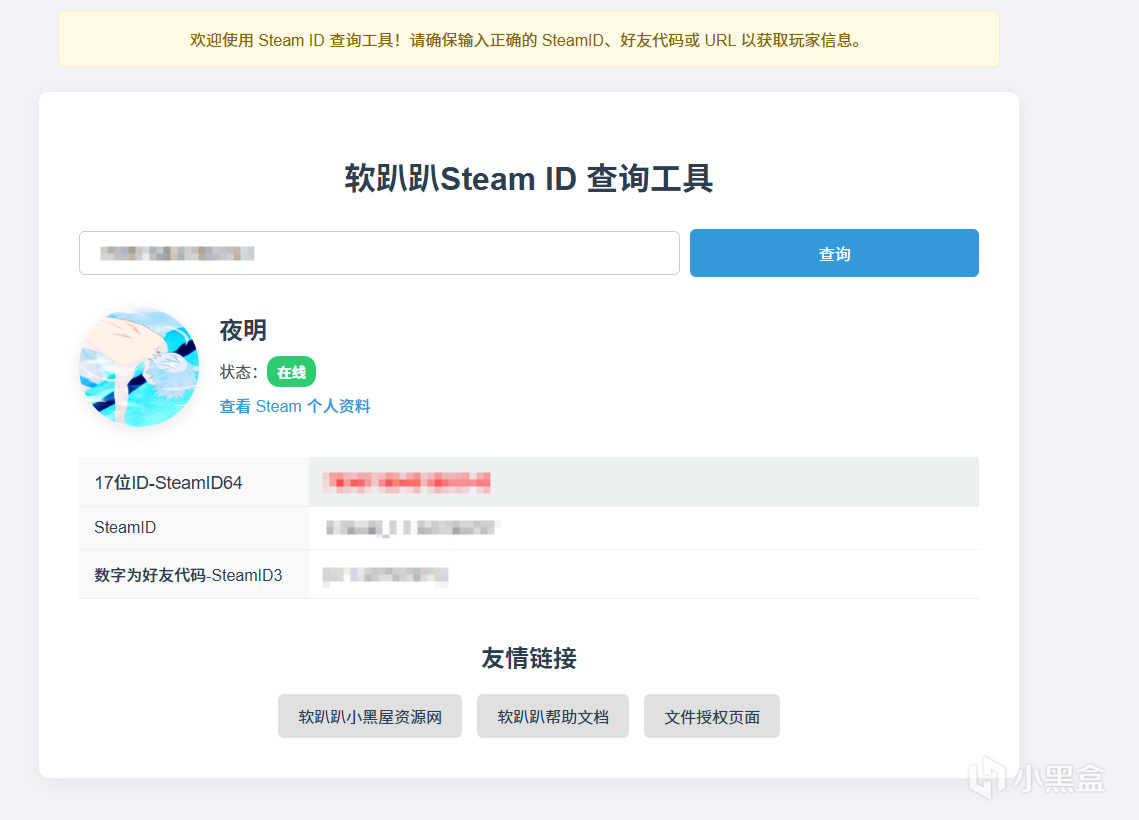Click the user avatar image

pos(139,367)
